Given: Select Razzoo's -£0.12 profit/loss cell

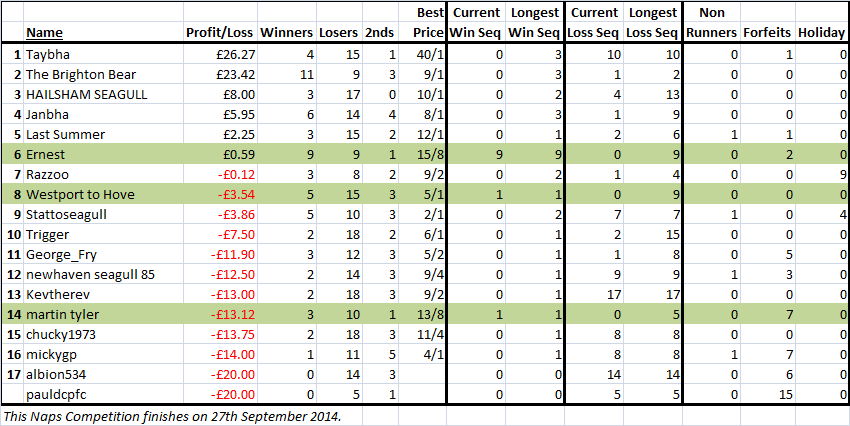Looking at the screenshot, I should (x=220, y=175).
